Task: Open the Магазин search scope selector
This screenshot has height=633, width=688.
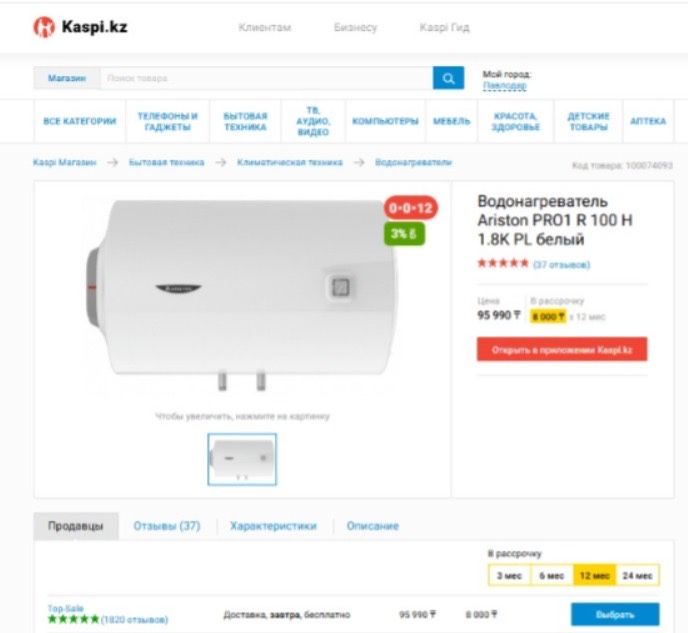Action: (x=67, y=79)
